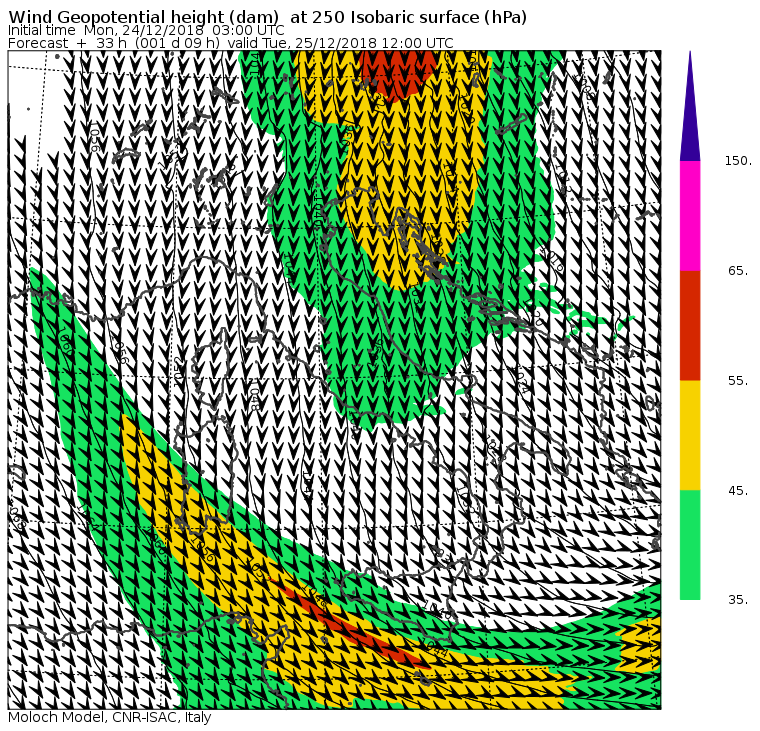Screen dimensions: 760x731
Task: Click the colorbar label '150.'
Action: [x=738, y=161]
